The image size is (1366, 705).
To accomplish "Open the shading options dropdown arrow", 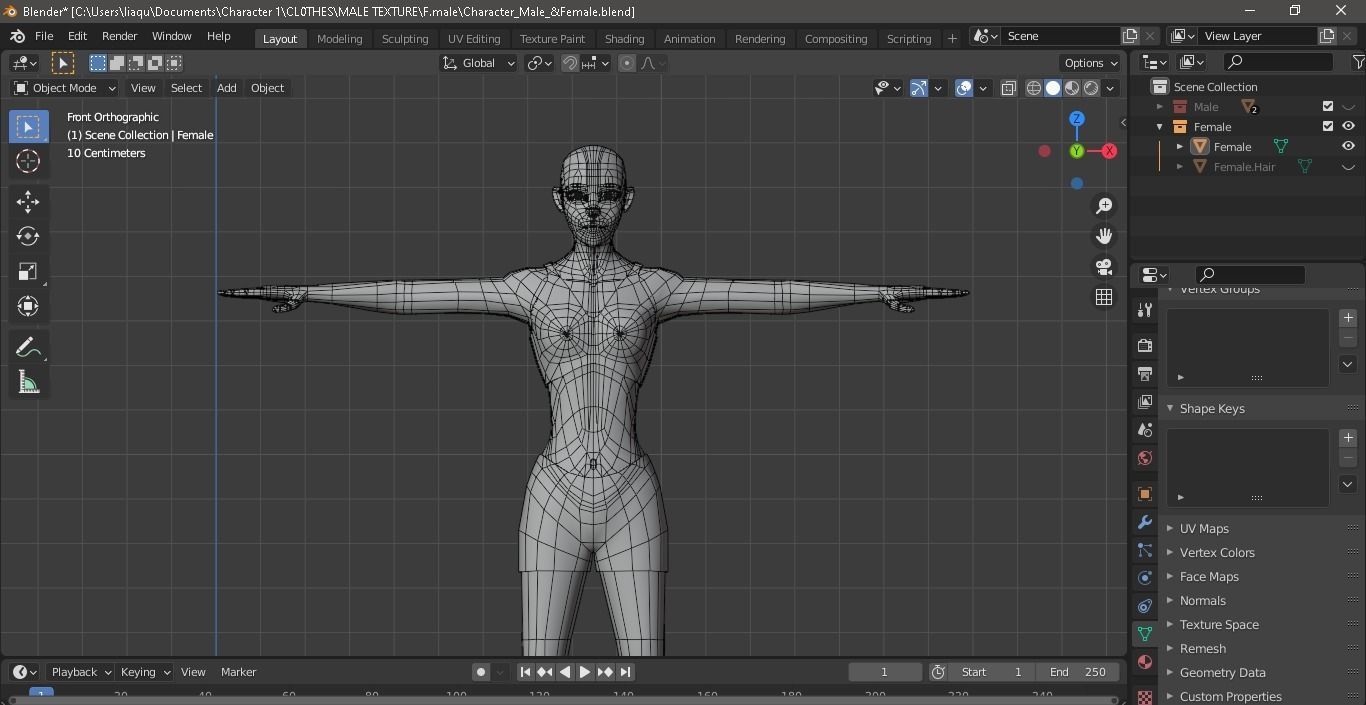I will click(1110, 88).
